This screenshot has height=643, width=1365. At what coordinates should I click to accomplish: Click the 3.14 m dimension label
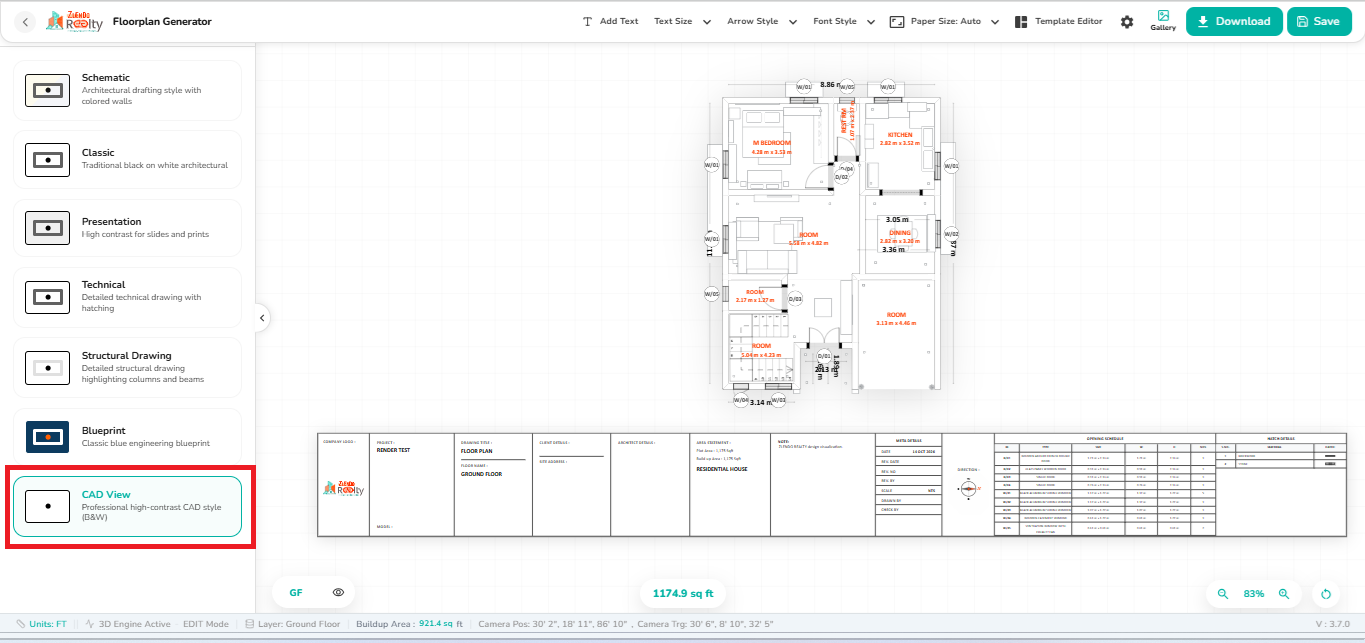pyautogui.click(x=761, y=402)
